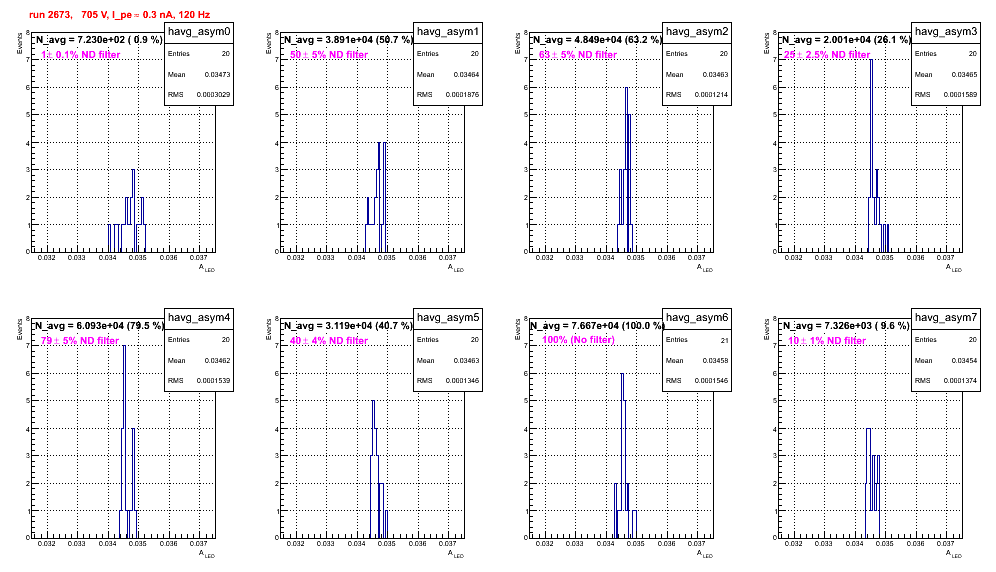
Task: Click the run 2673 header text
Action: [x=119, y=15]
